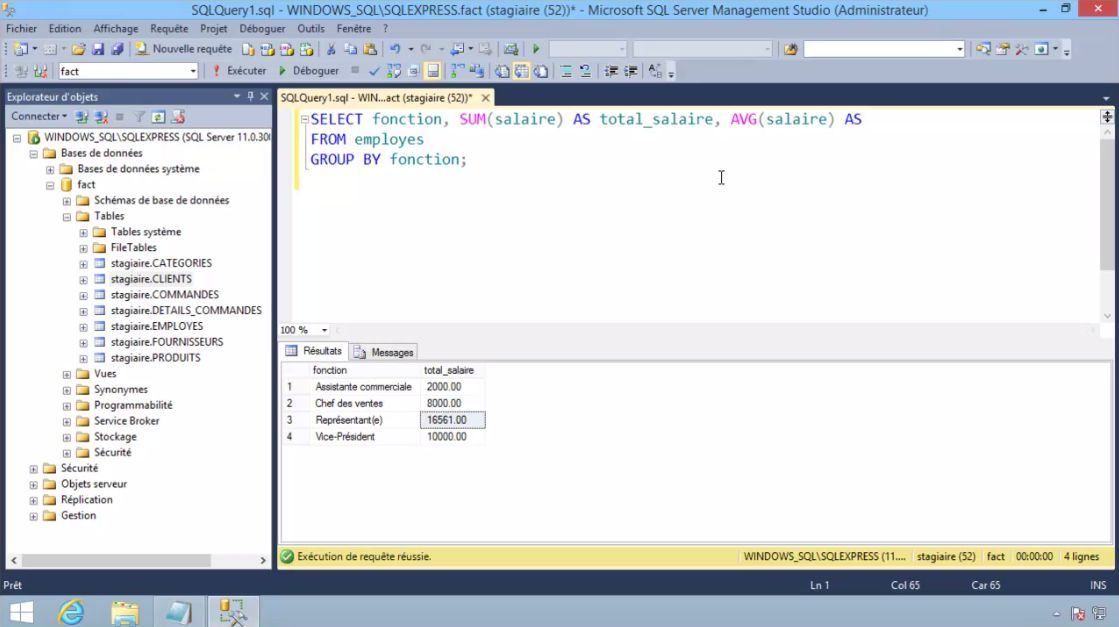The height and width of the screenshot is (627, 1119).
Task: Click Exécuter to run the query
Action: coord(240,71)
